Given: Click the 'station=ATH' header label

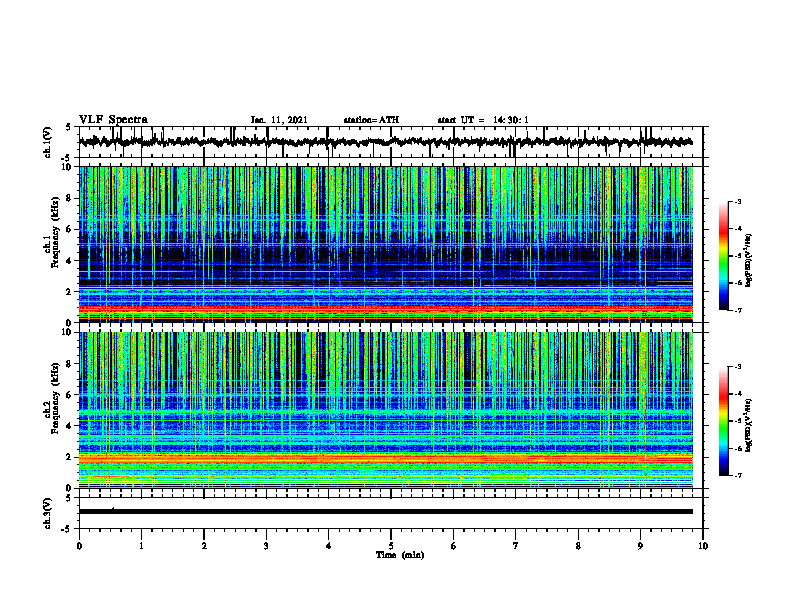Looking at the screenshot, I should click(371, 120).
